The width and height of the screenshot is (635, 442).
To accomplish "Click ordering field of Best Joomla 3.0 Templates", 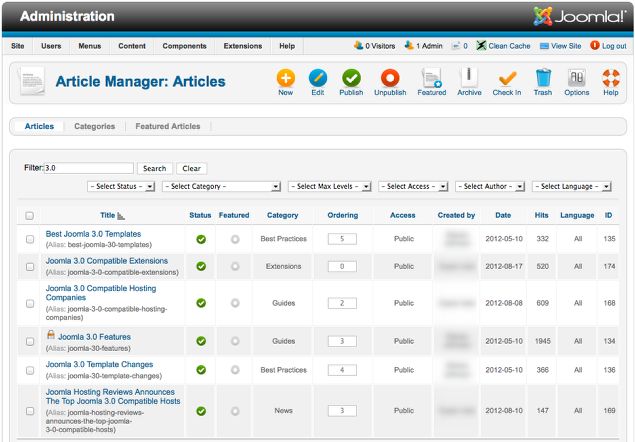I will pyautogui.click(x=342, y=239).
